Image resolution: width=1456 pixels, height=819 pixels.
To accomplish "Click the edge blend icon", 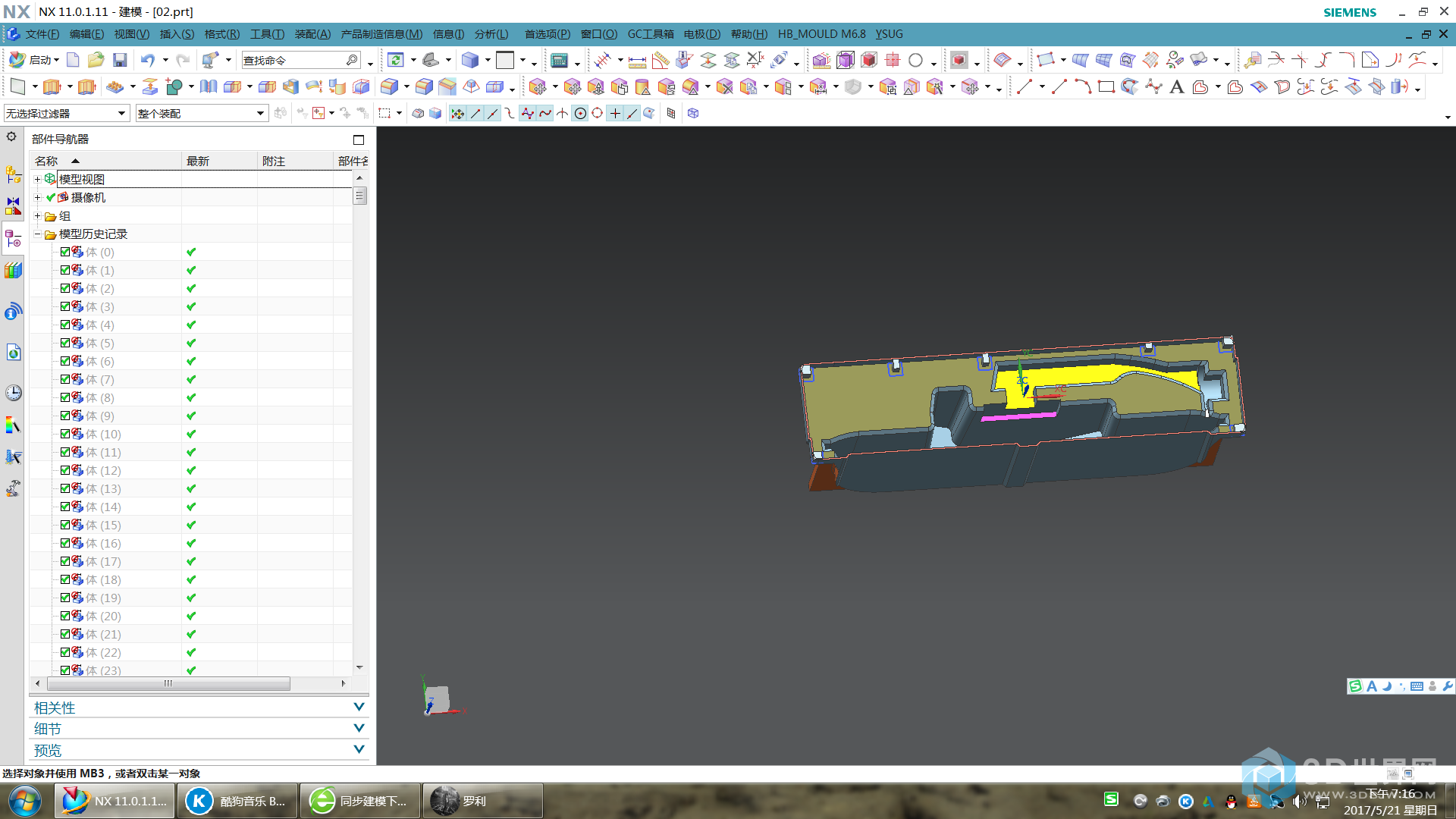I will [x=389, y=87].
